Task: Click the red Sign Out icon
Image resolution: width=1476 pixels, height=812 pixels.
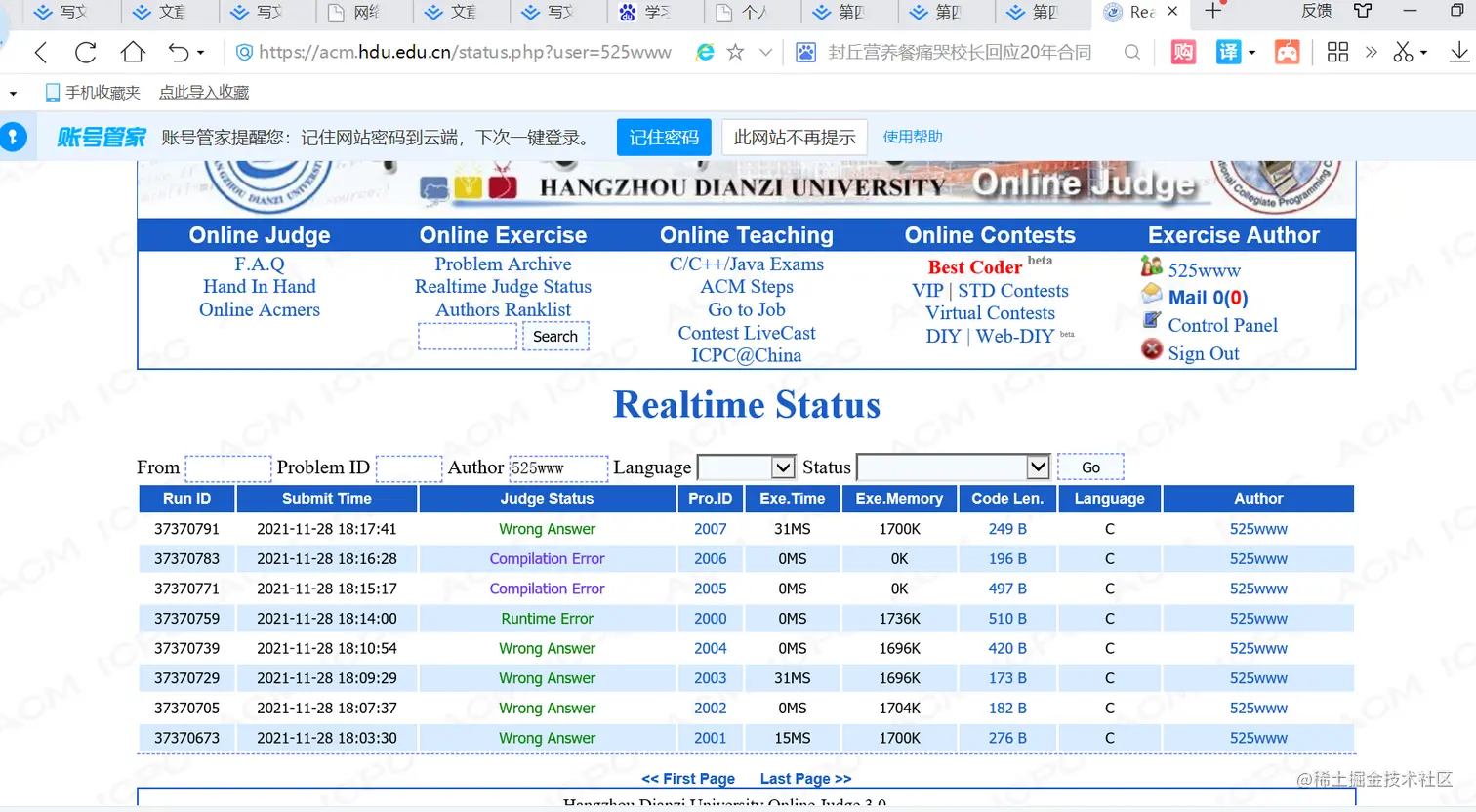Action: tap(1150, 351)
